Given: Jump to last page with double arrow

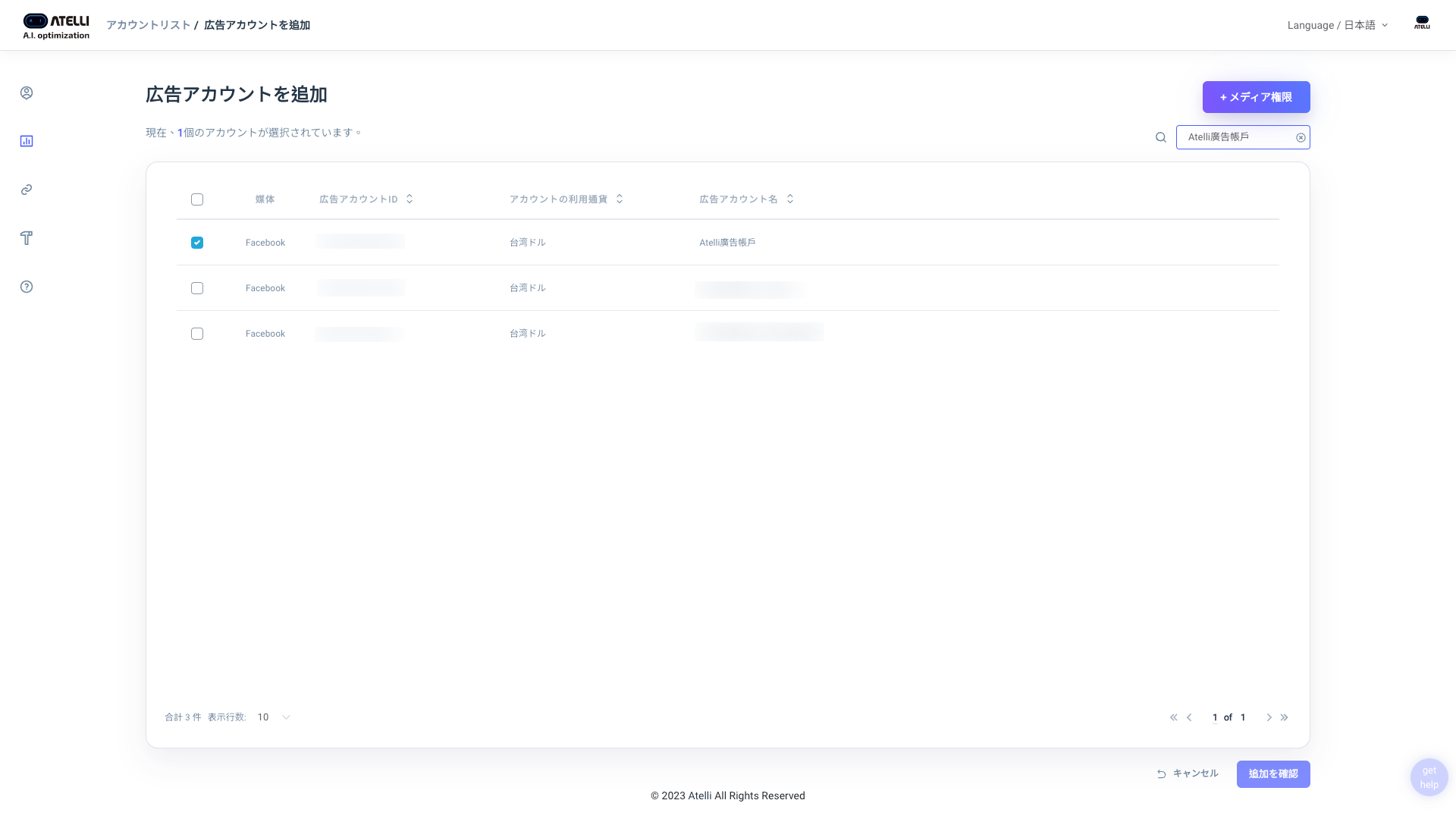Looking at the screenshot, I should 1285,717.
